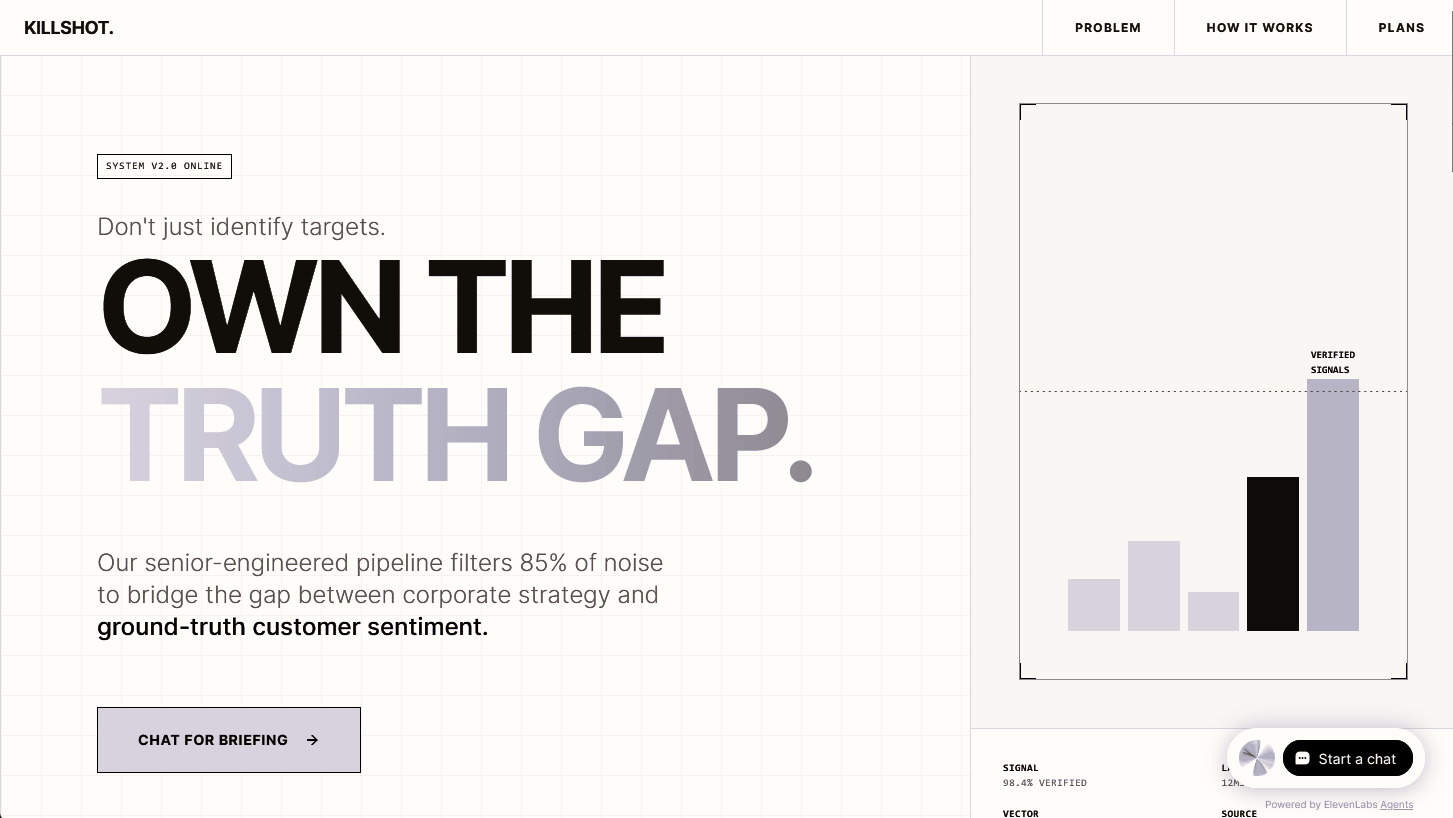Click the SOURCE metric label
This screenshot has width=1453, height=818.
1239,813
